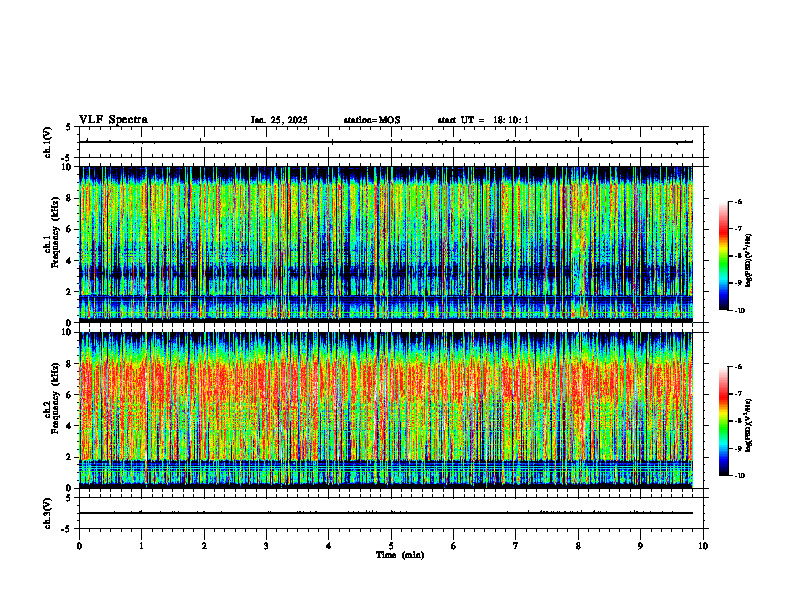Click the "ch.3(V)" axis label of the bottom waveform
Viewport: 792px width, 612px height.
click(47, 513)
